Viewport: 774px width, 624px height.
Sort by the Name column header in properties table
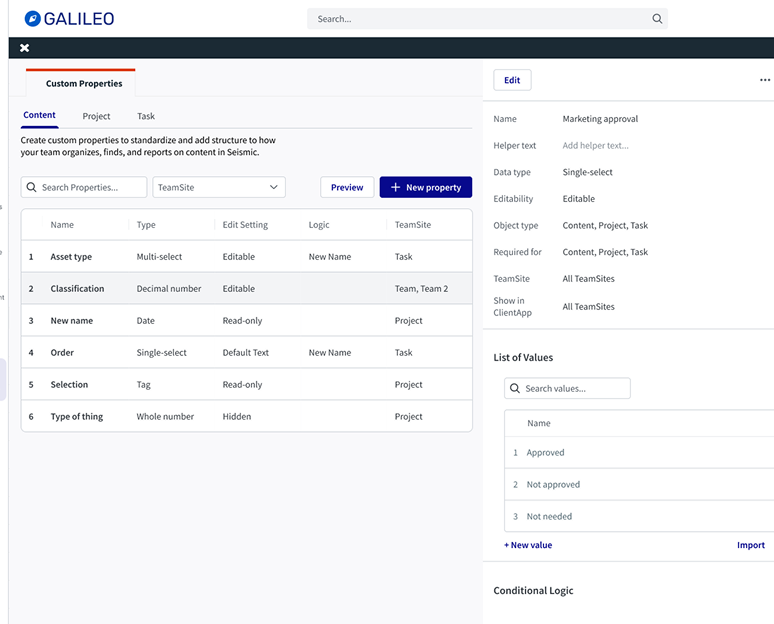coord(62,225)
